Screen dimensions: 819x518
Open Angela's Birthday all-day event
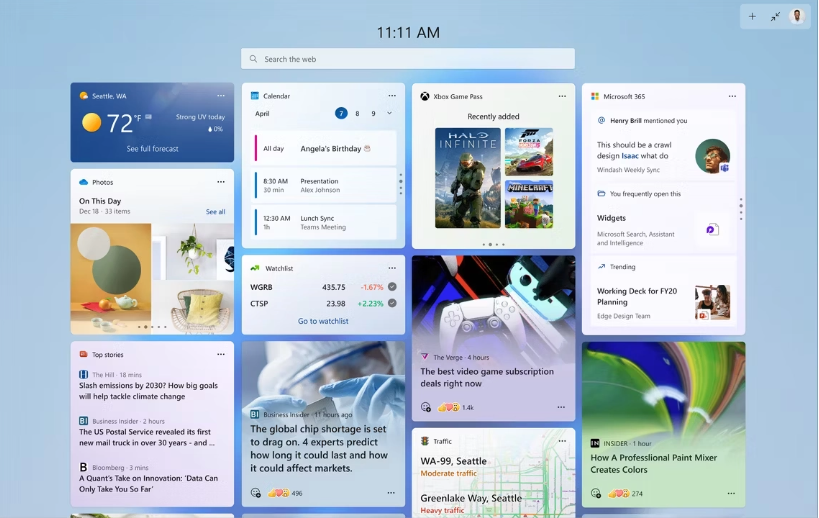324,149
